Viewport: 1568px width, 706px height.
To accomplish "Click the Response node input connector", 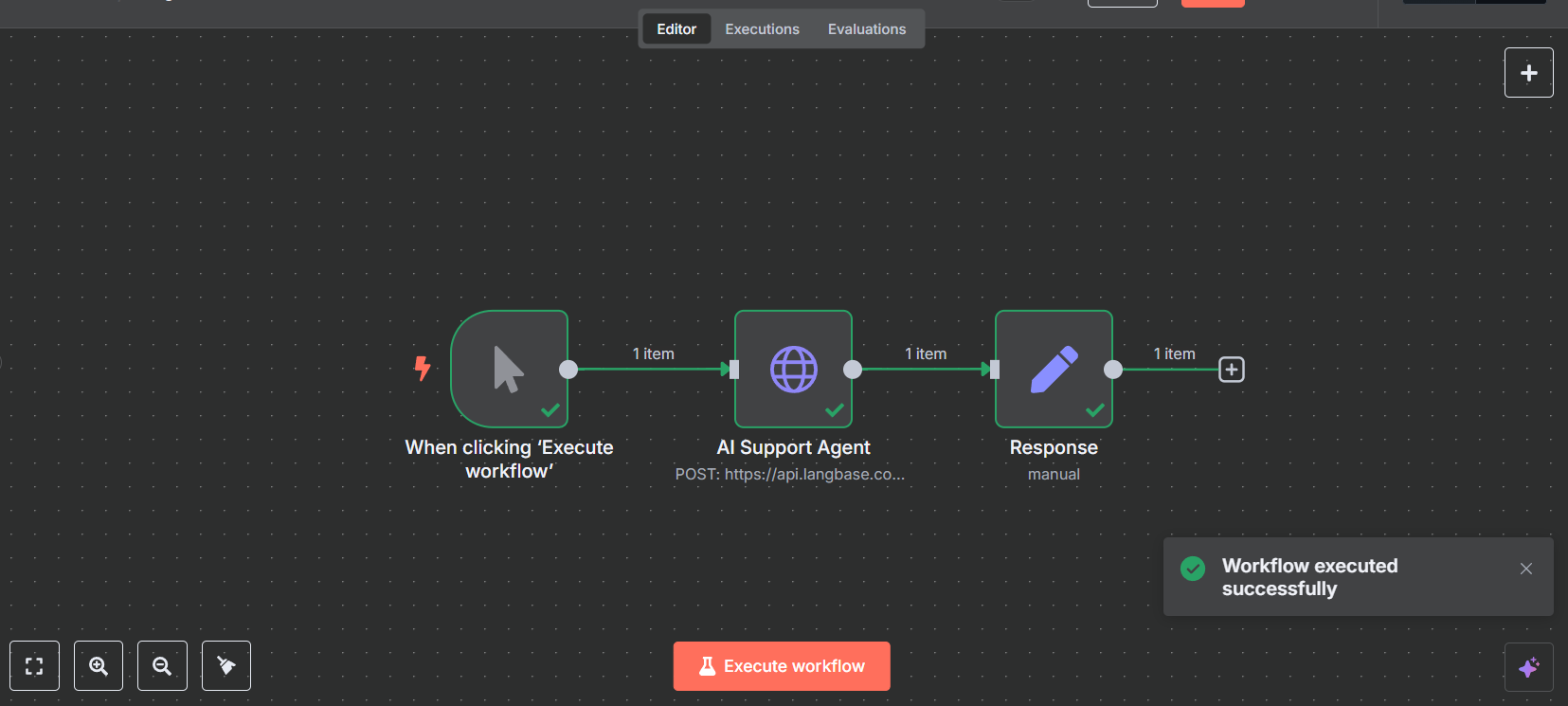I will click(x=995, y=370).
